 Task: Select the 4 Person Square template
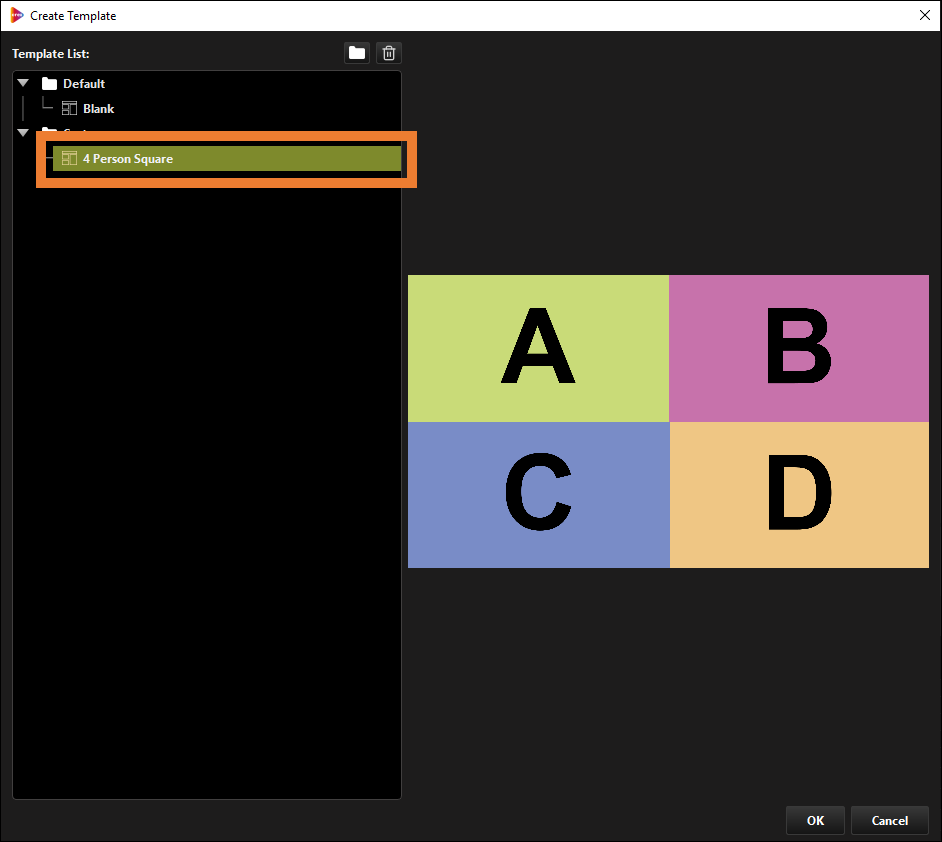coord(226,159)
